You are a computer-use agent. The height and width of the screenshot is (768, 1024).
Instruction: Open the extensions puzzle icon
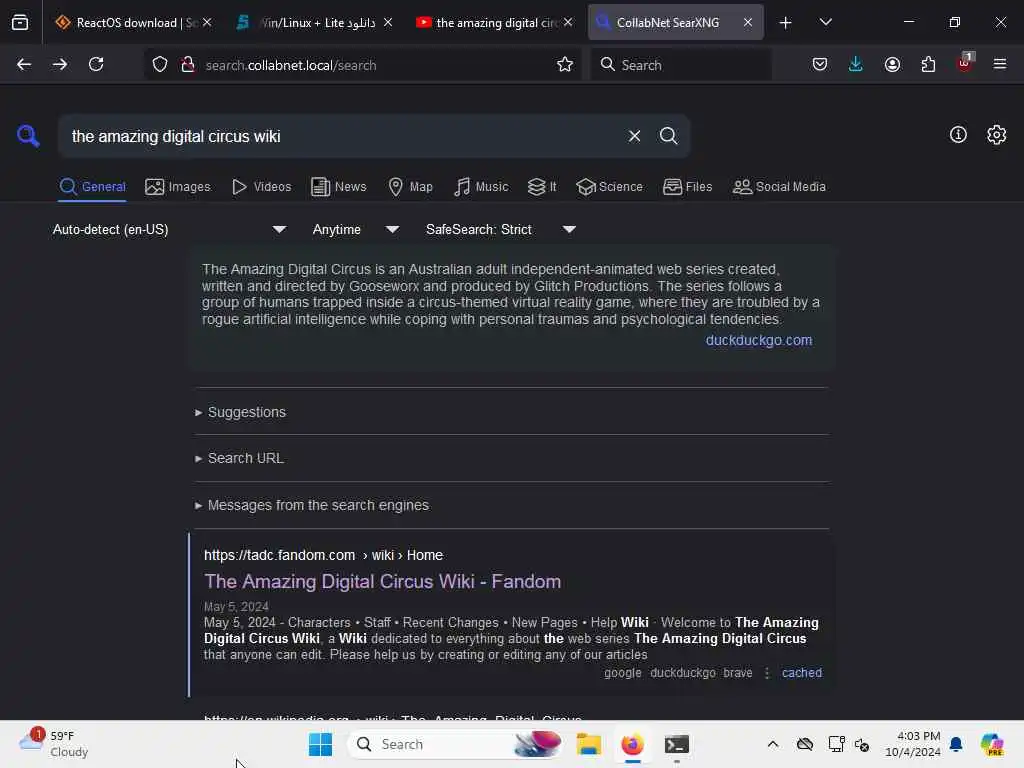click(928, 65)
